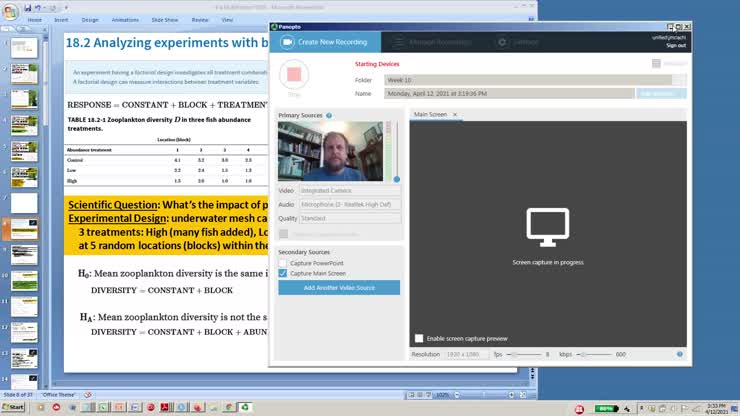This screenshot has height=416, width=740.
Task: Click the Adobe Acrobat taskbar icon
Action: pos(166,407)
